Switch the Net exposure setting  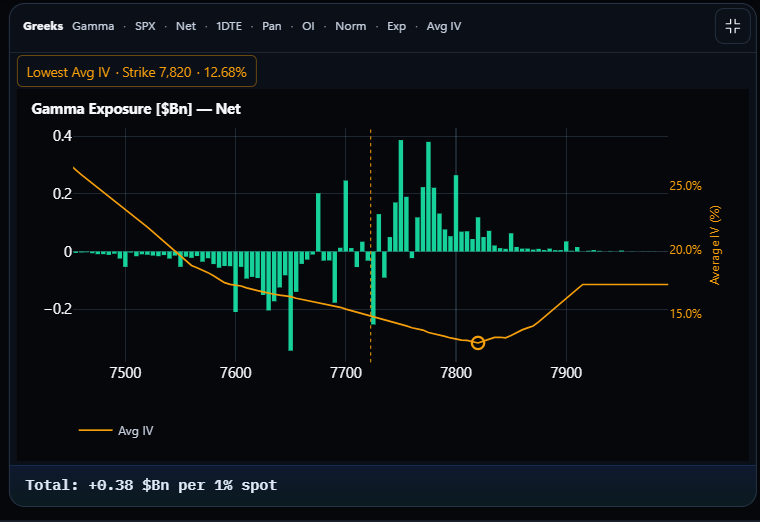pos(186,26)
